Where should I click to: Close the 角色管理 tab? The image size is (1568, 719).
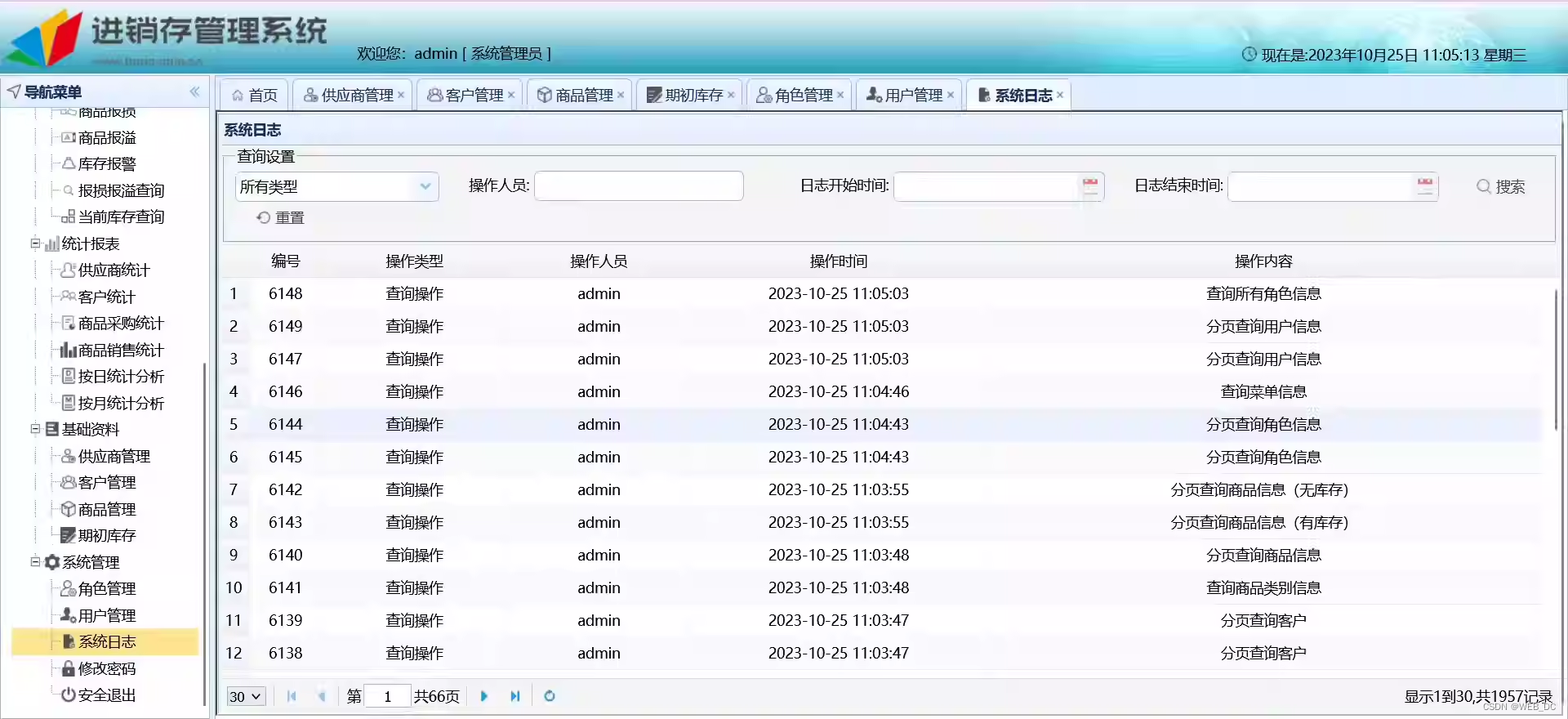point(840,95)
